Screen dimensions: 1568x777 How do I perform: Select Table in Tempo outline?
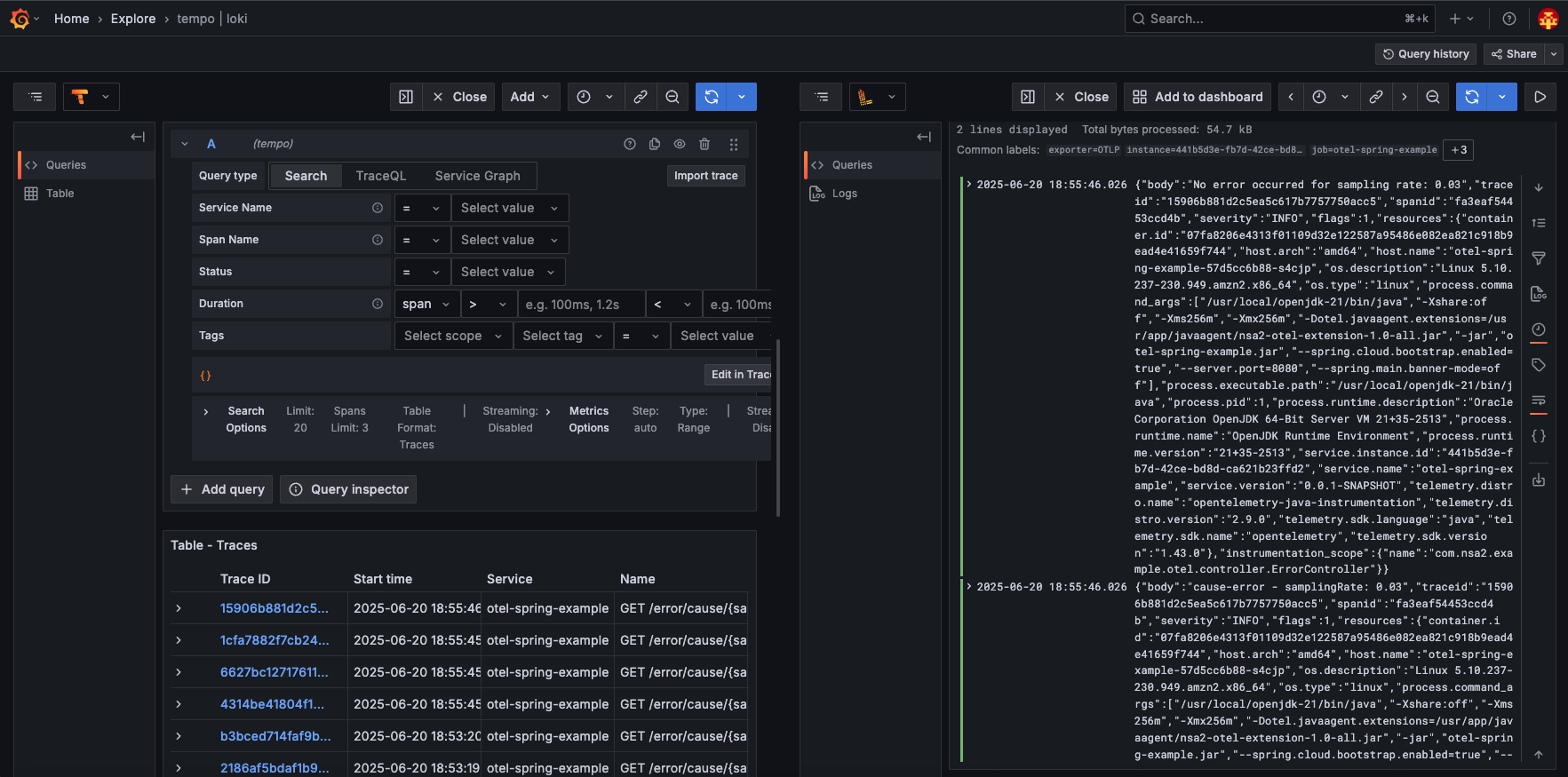tap(60, 194)
